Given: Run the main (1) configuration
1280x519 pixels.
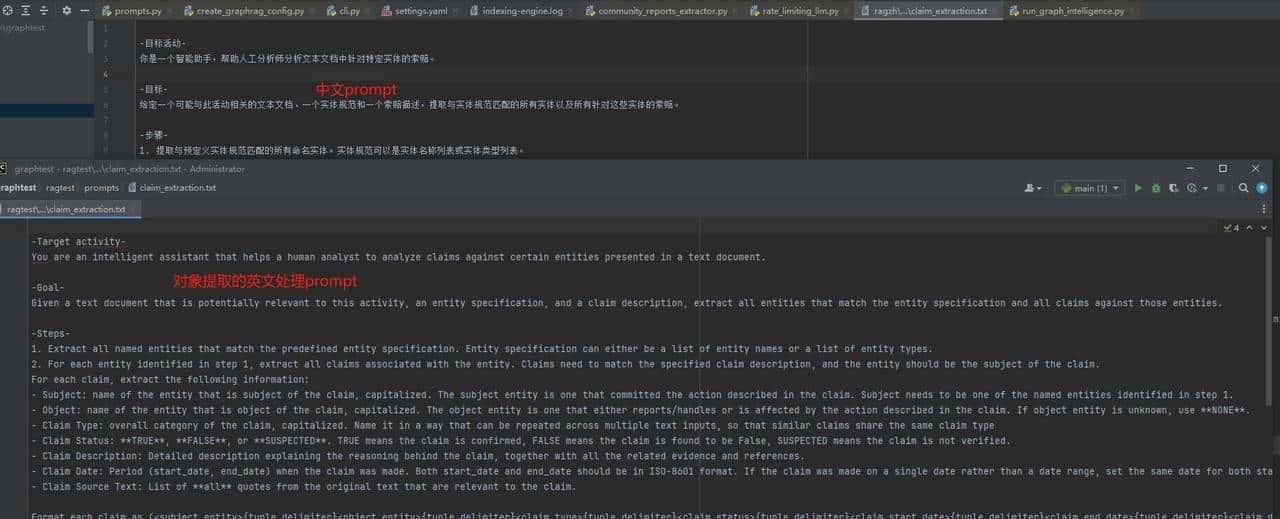Looking at the screenshot, I should tap(1138, 188).
